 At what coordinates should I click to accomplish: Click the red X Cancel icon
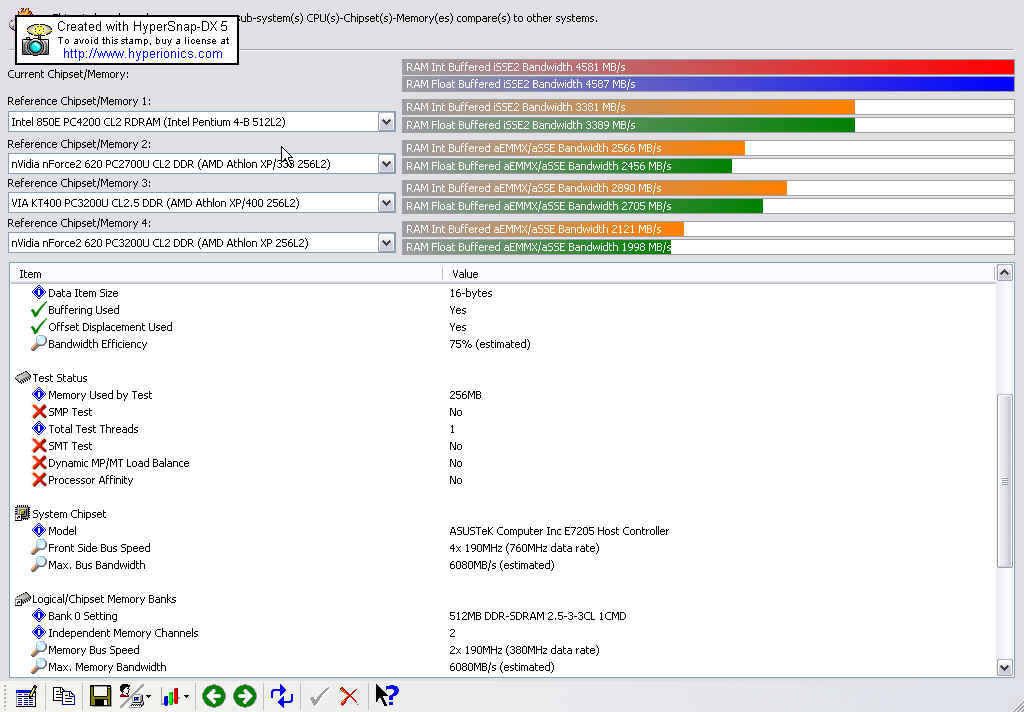[x=349, y=696]
